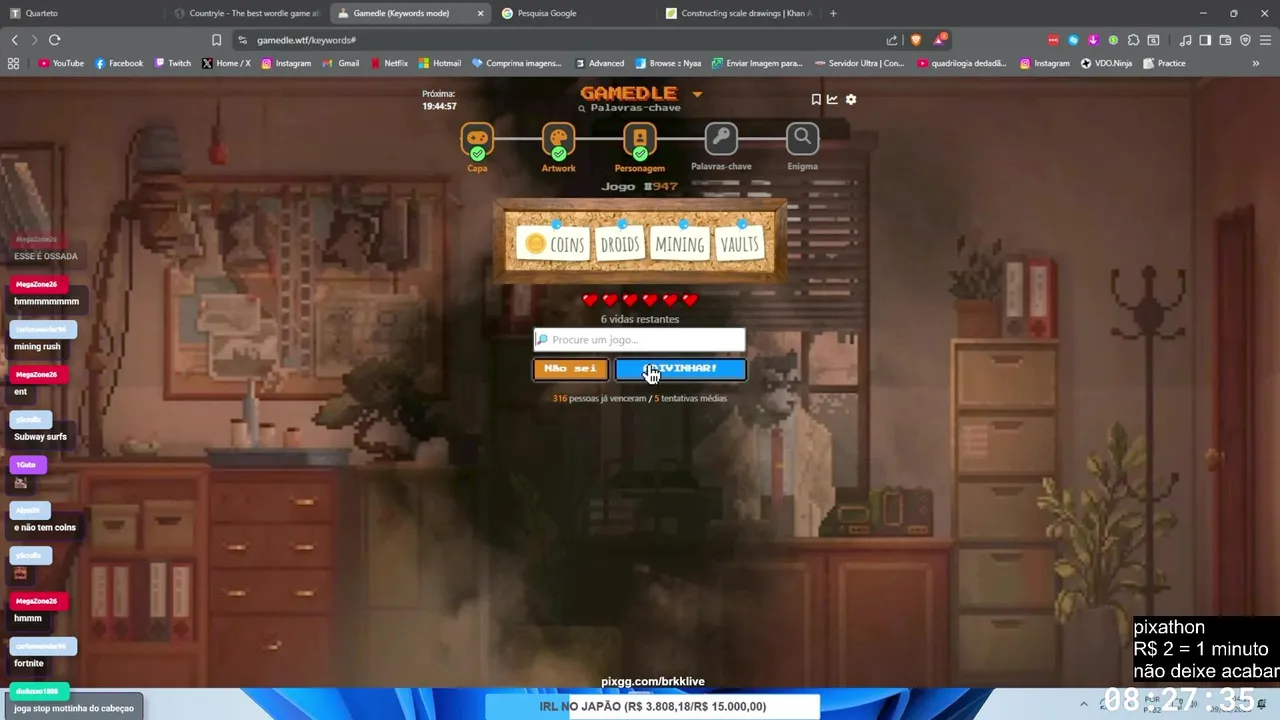Open Brave Rewards triangle icon
This screenshot has height=720, width=1280.
(939, 40)
